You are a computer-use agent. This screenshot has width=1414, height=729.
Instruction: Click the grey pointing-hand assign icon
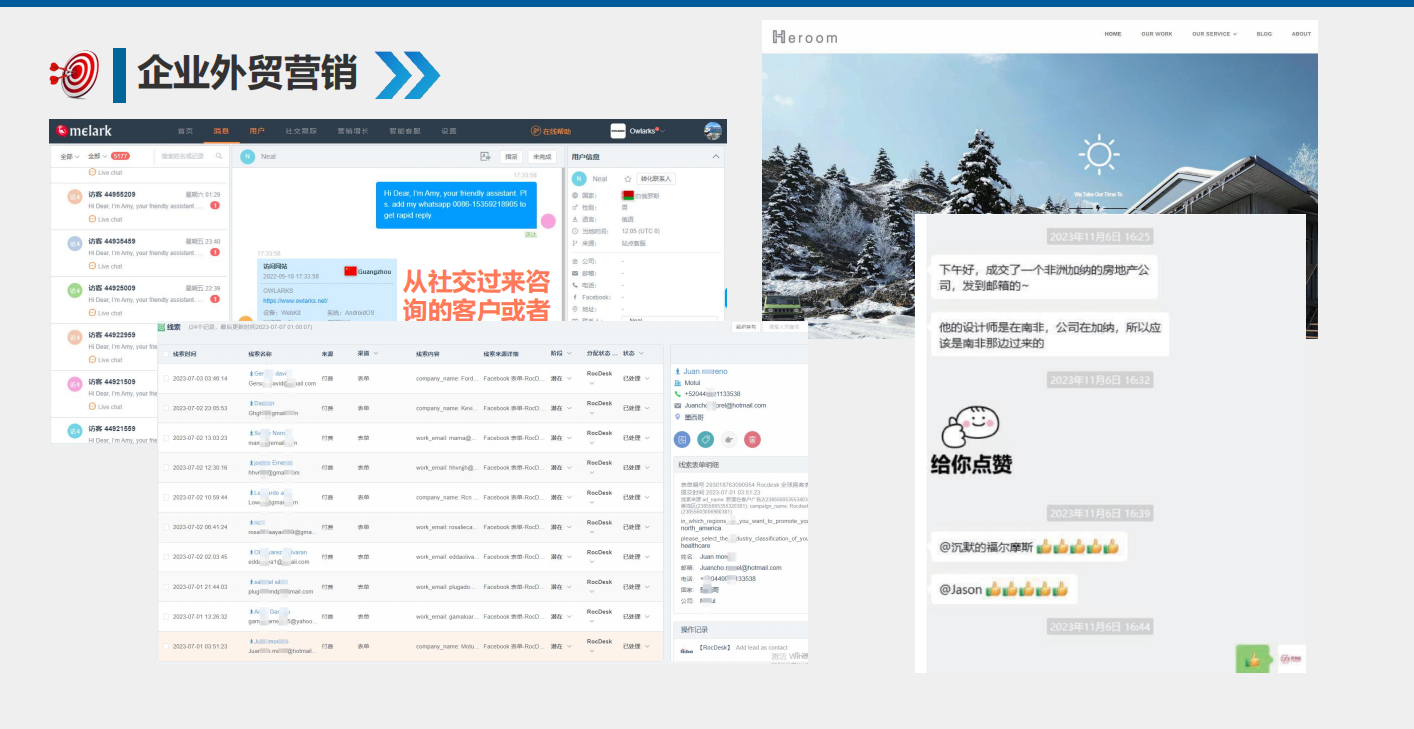729,438
